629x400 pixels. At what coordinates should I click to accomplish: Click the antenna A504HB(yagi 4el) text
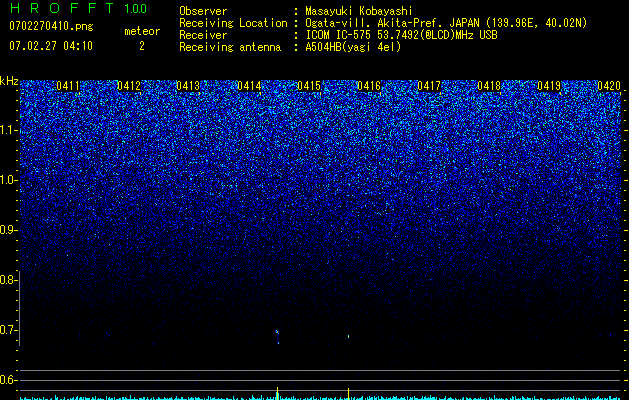pyautogui.click(x=353, y=47)
